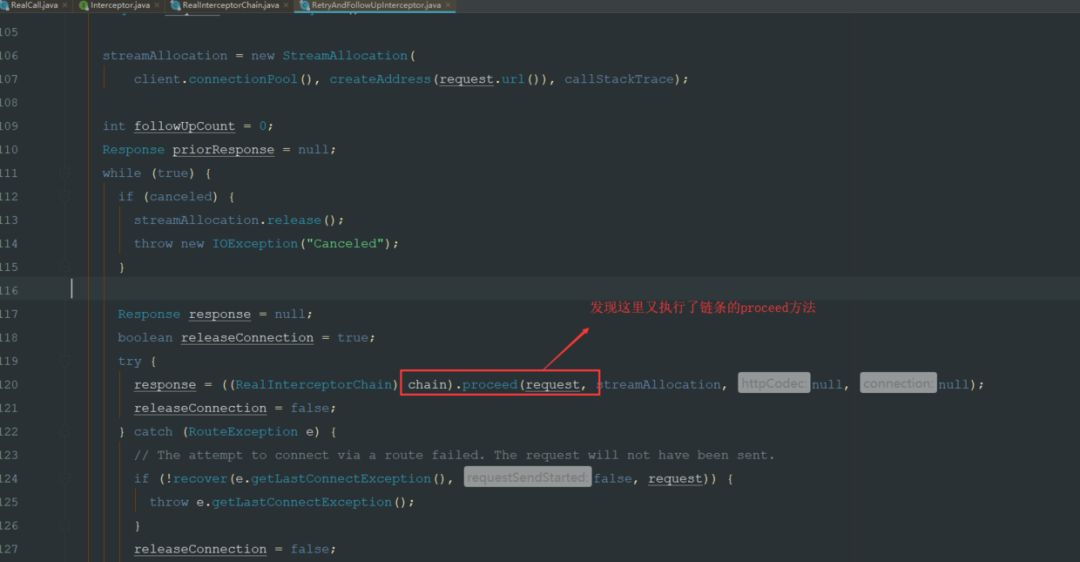Click the url method call on line 107

[512, 79]
